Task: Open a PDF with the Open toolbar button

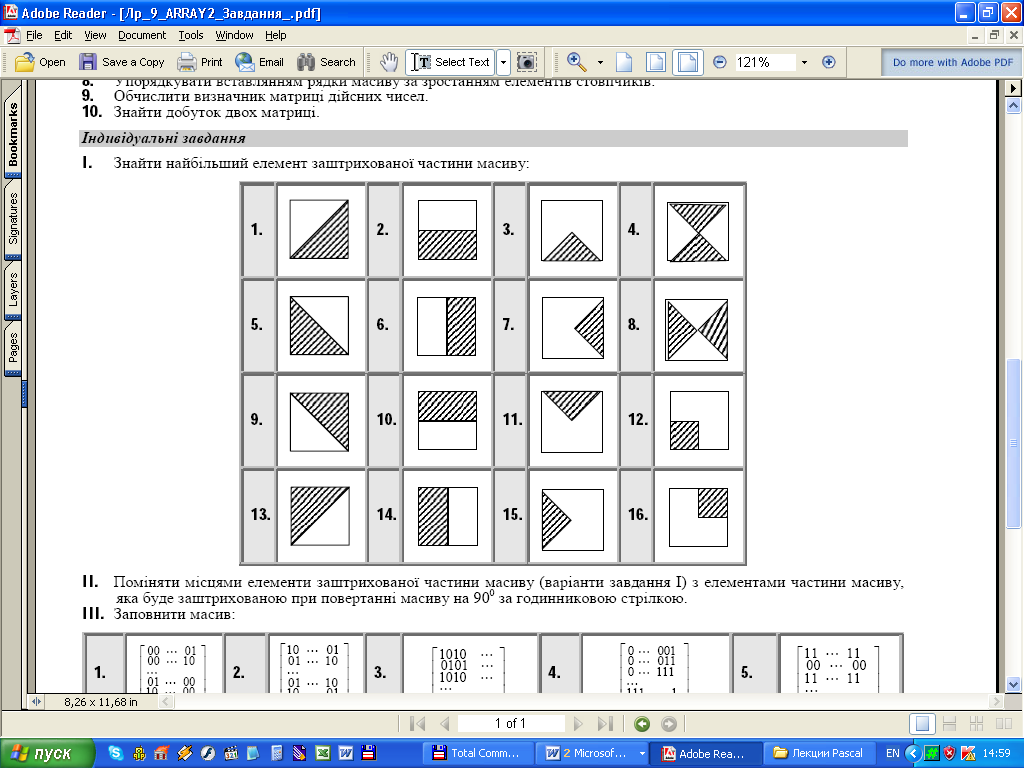Action: click(40, 62)
